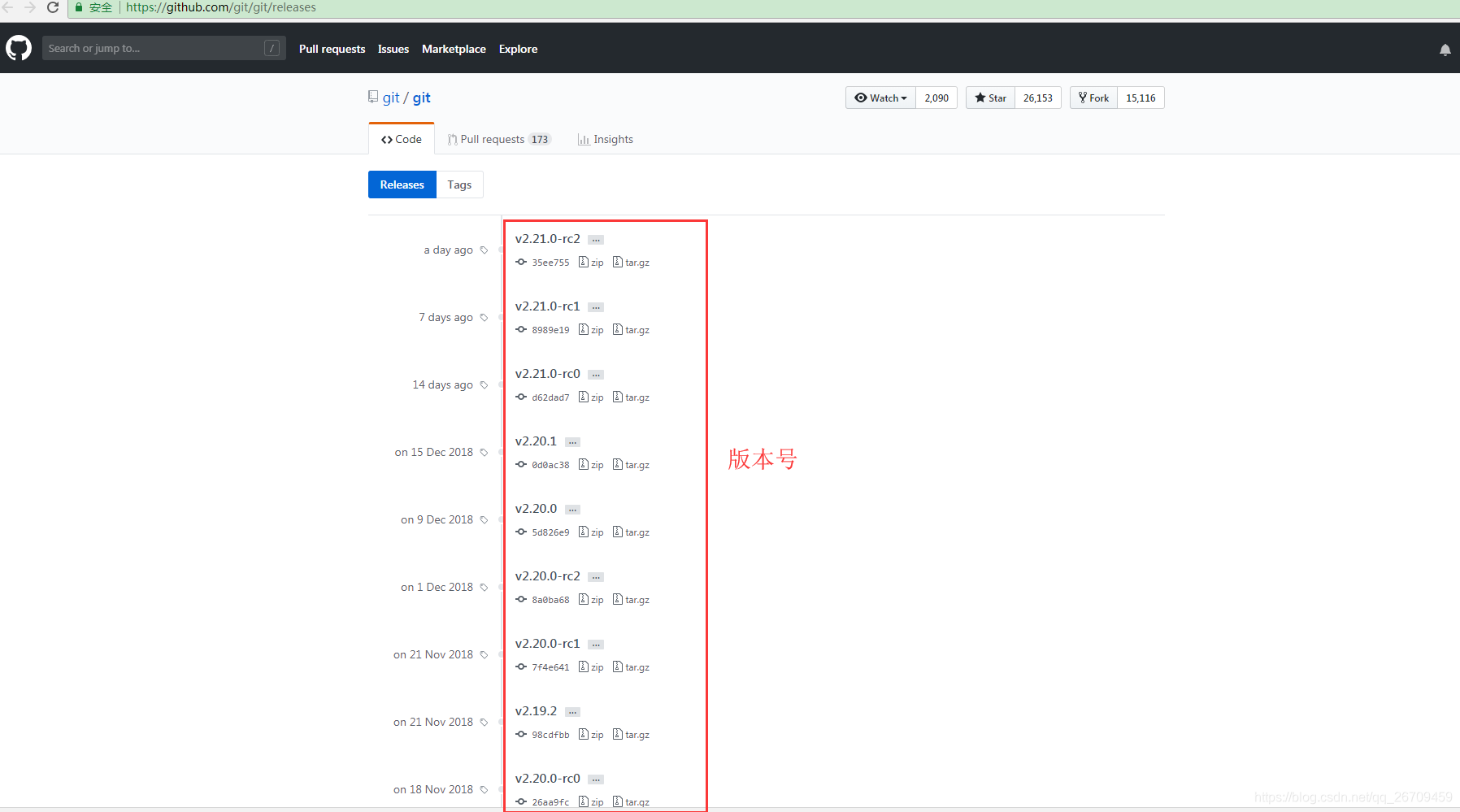Screen dimensions: 1460x812
Task: Open the GitHub home logo
Action: (19, 48)
